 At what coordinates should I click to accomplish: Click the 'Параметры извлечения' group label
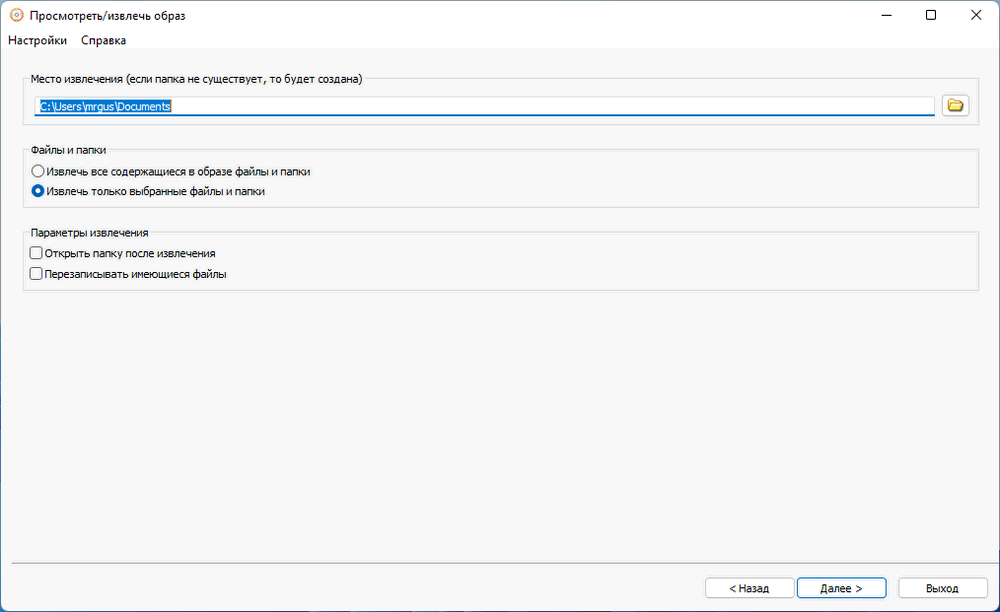pyautogui.click(x=89, y=233)
